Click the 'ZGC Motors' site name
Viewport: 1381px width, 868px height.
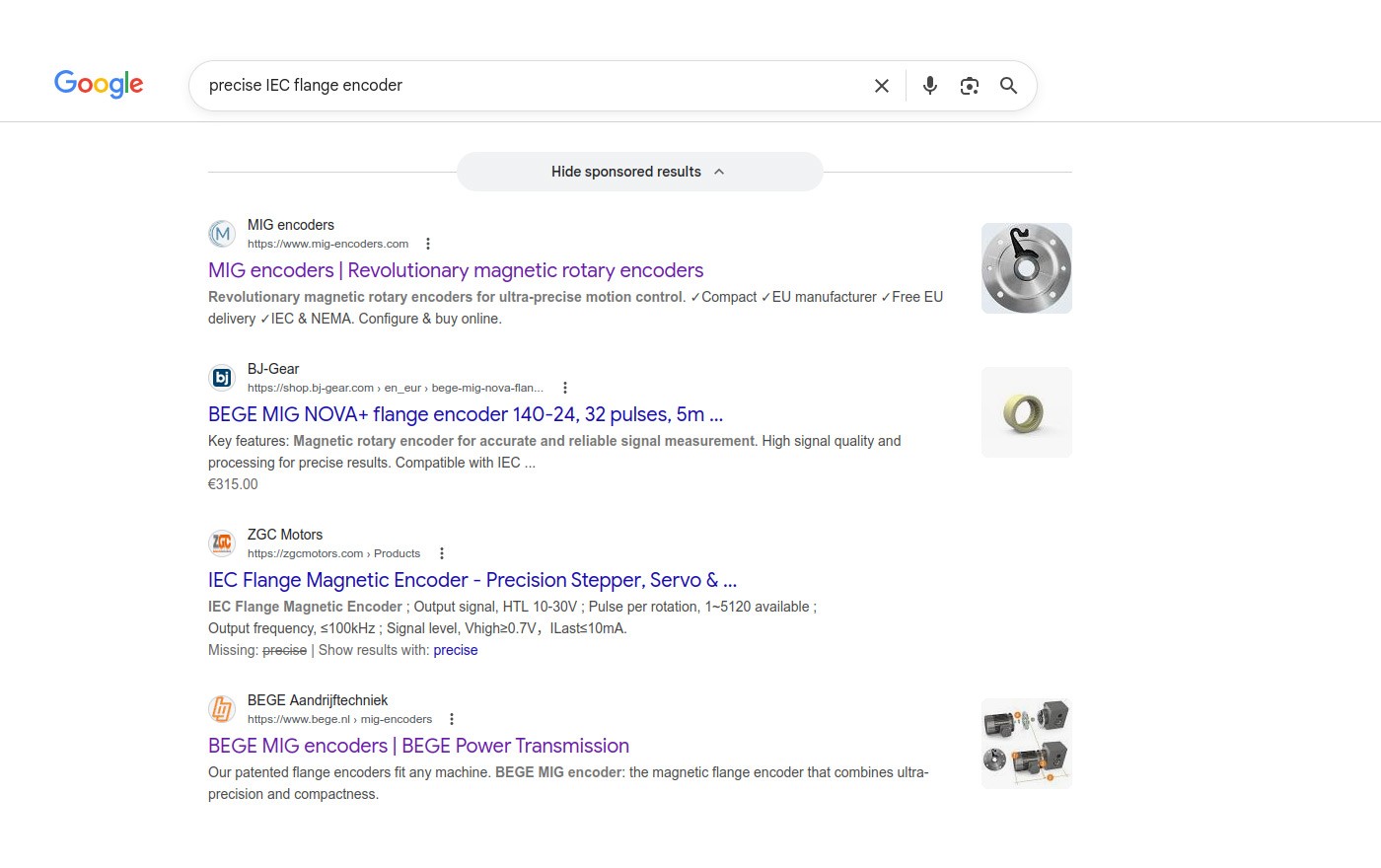pos(285,535)
